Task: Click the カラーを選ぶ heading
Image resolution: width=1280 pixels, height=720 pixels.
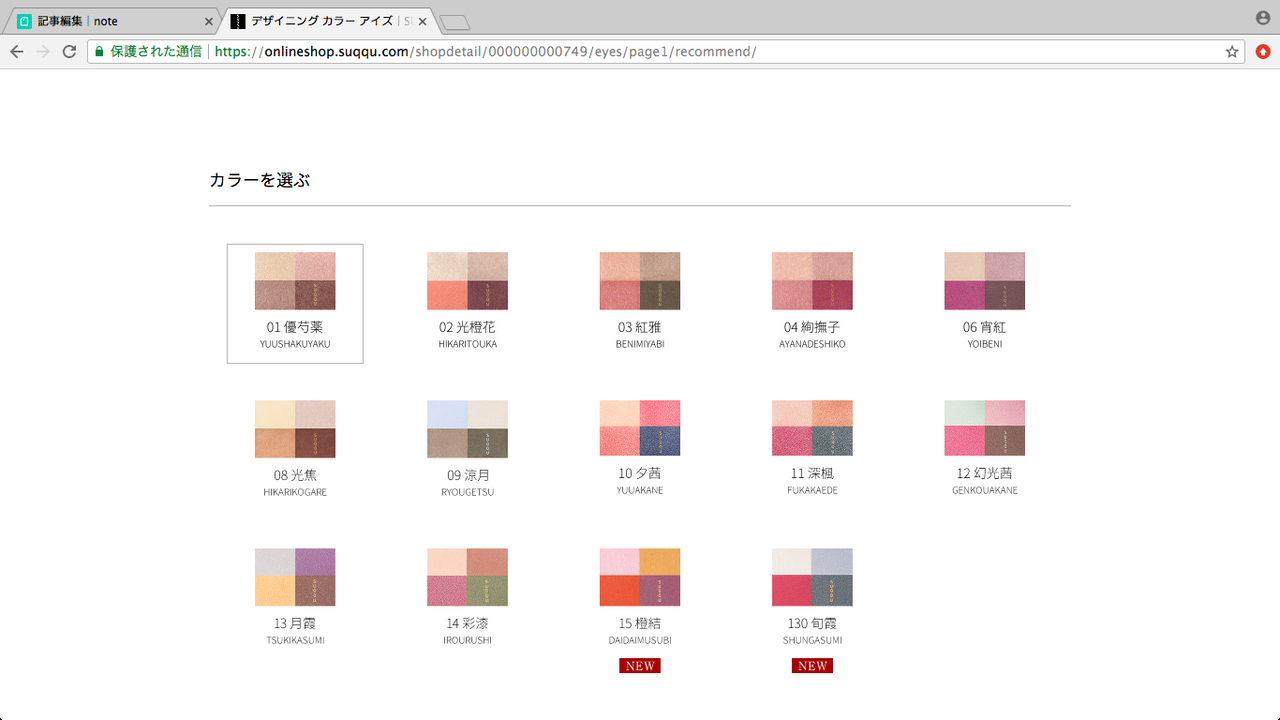Action: [x=260, y=180]
